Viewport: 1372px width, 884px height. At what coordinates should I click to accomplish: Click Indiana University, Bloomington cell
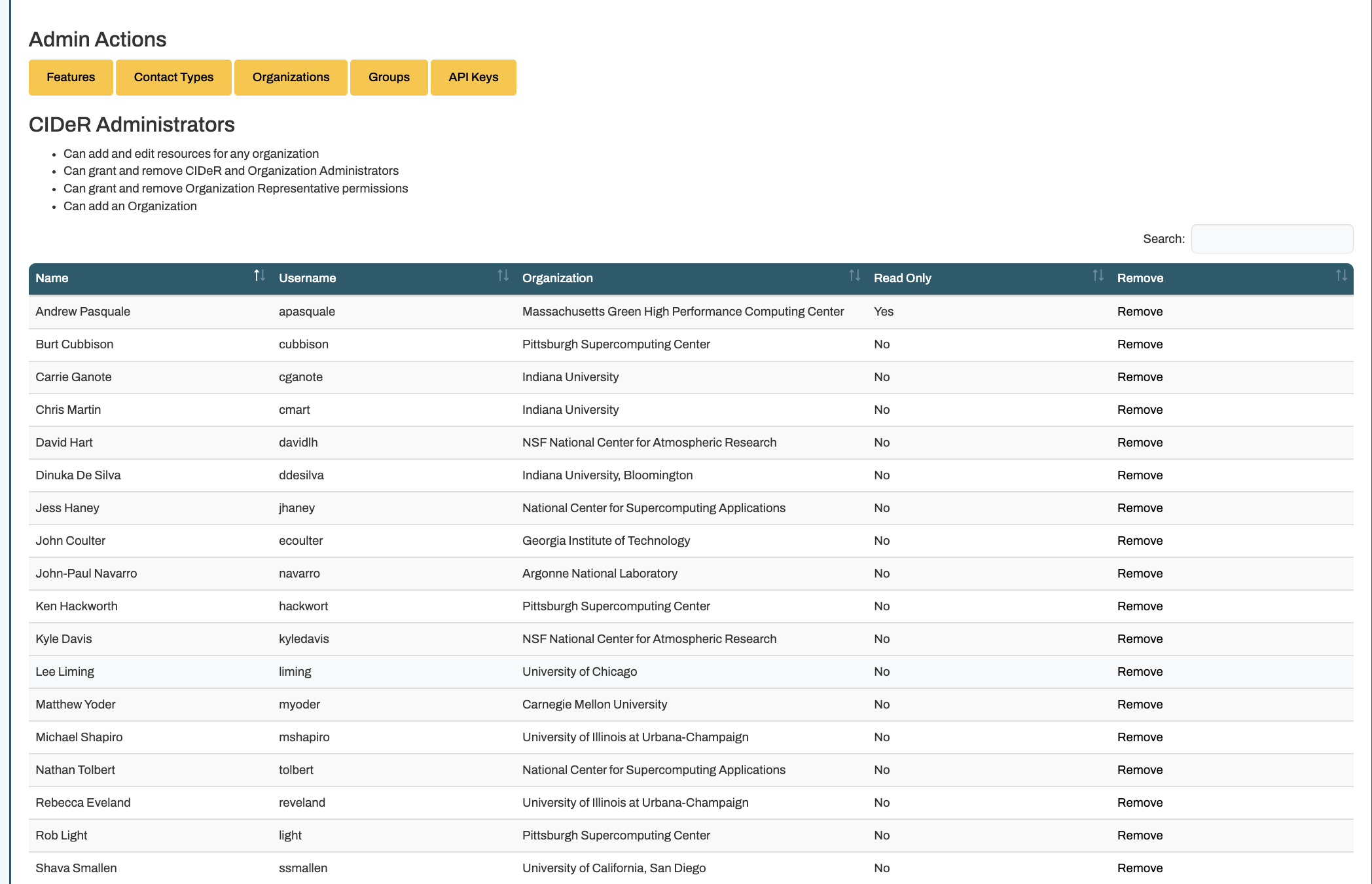pos(607,475)
